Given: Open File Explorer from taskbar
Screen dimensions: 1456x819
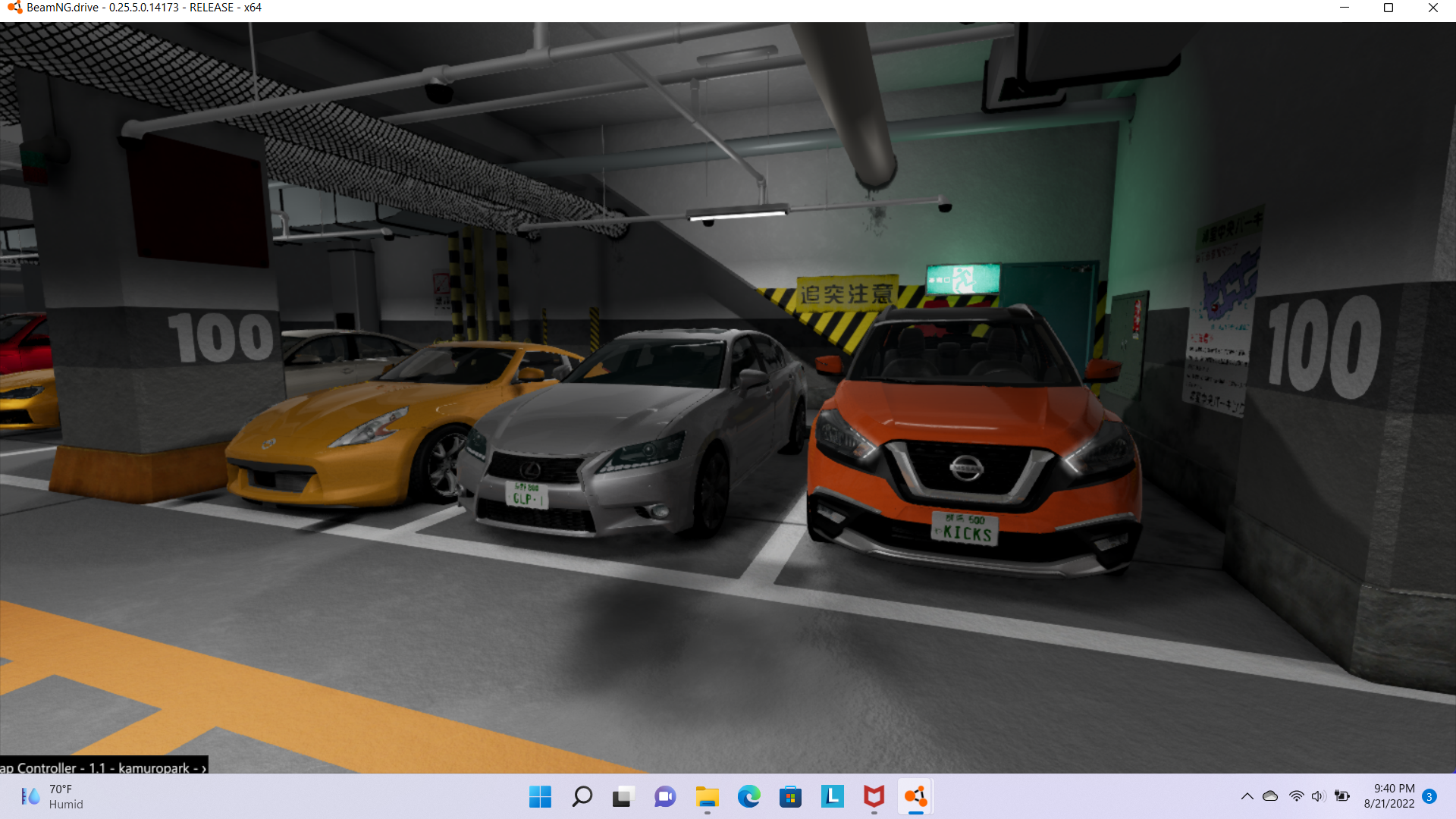Looking at the screenshot, I should pyautogui.click(x=707, y=796).
